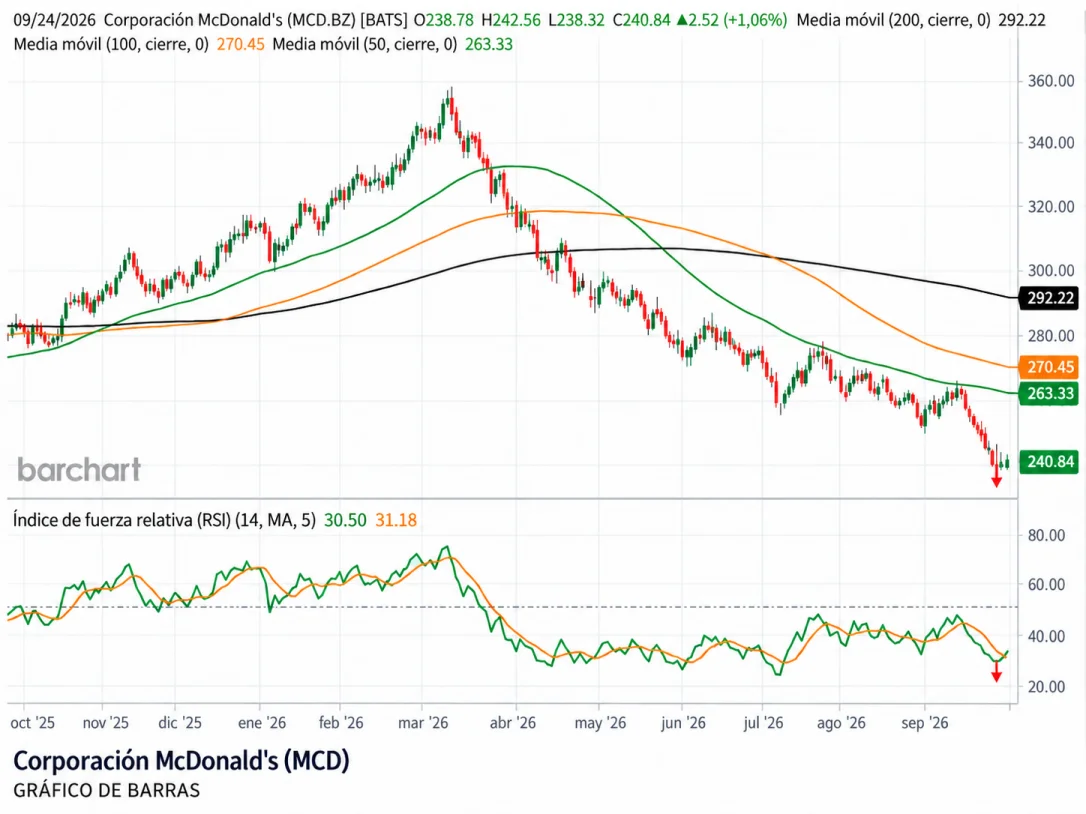Viewport: 1086px width, 814px height.
Task: Click the subtitle GRÁFICO DE BARRAS
Action: [107, 790]
